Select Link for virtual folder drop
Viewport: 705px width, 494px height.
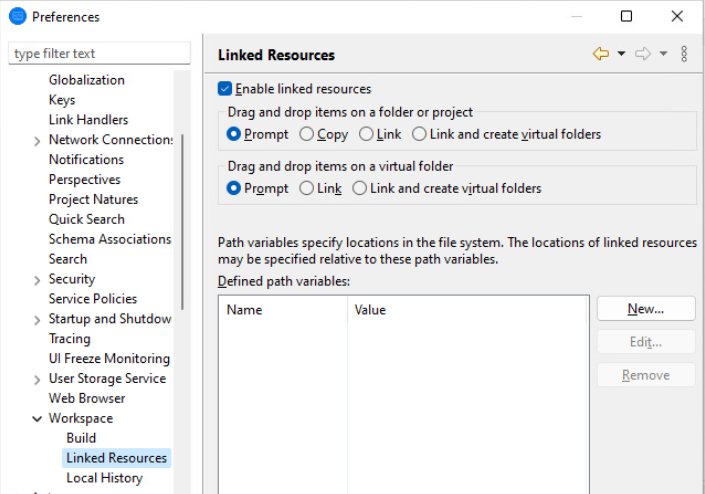pyautogui.click(x=307, y=188)
